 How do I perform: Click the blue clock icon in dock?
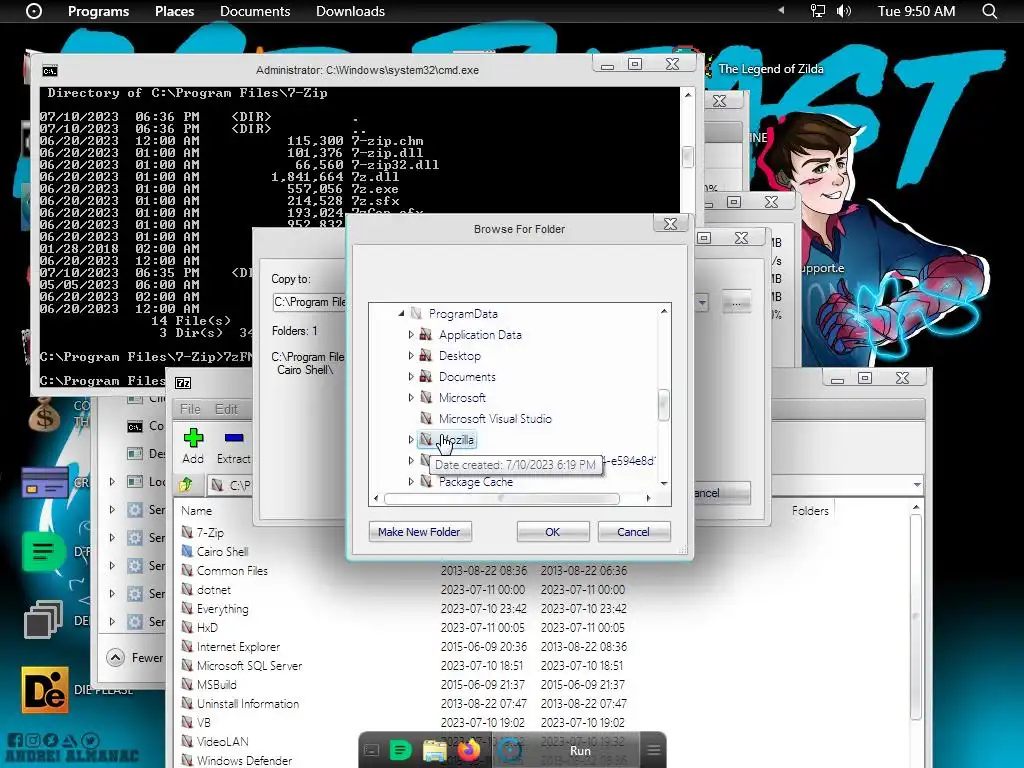coord(510,750)
